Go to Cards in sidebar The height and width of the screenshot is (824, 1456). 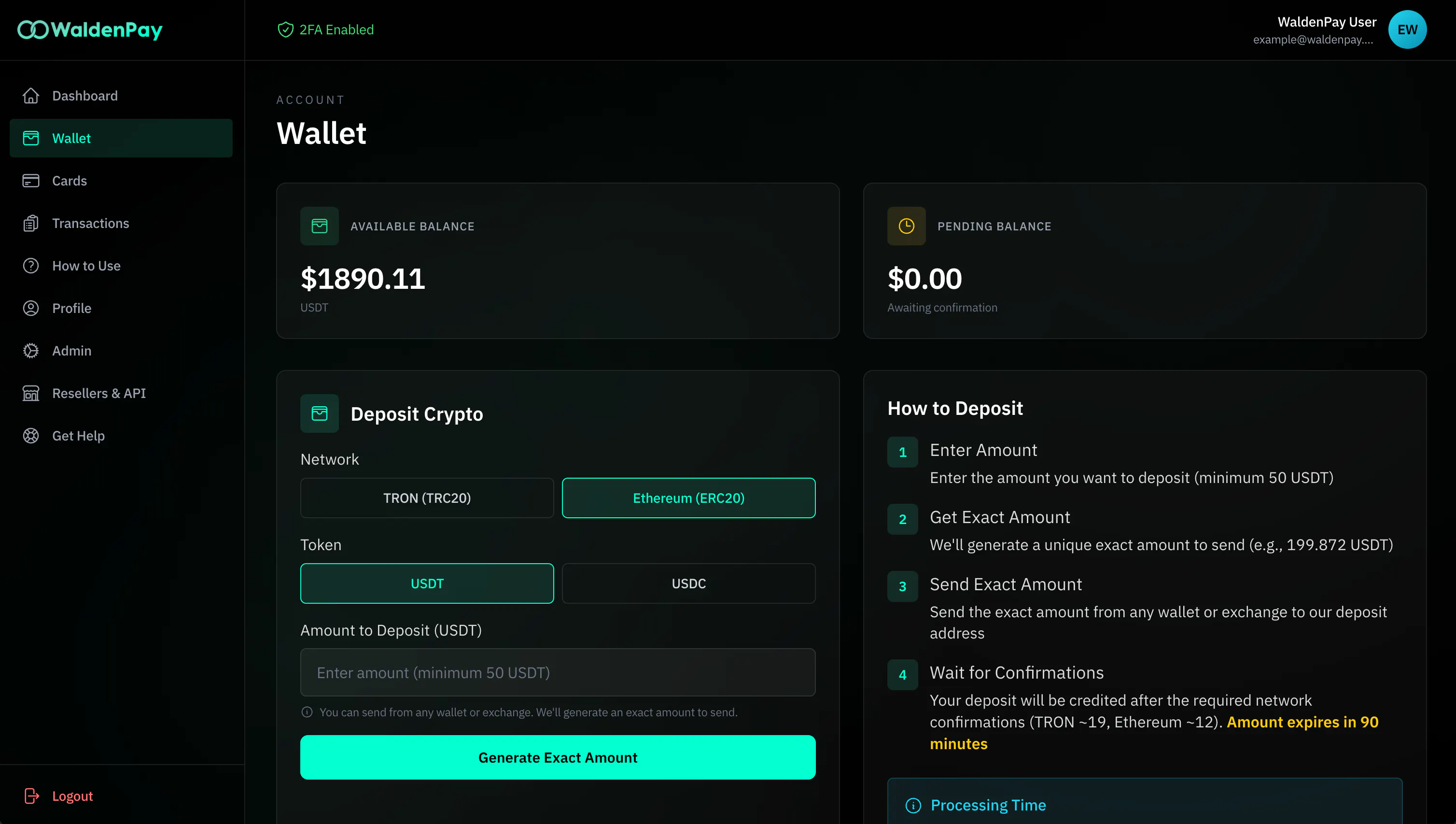click(121, 181)
